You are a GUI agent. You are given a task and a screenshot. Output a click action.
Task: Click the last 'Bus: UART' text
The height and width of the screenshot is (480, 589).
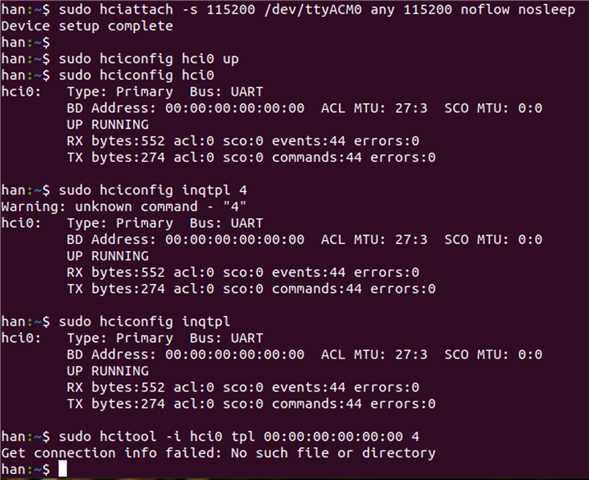(227, 338)
